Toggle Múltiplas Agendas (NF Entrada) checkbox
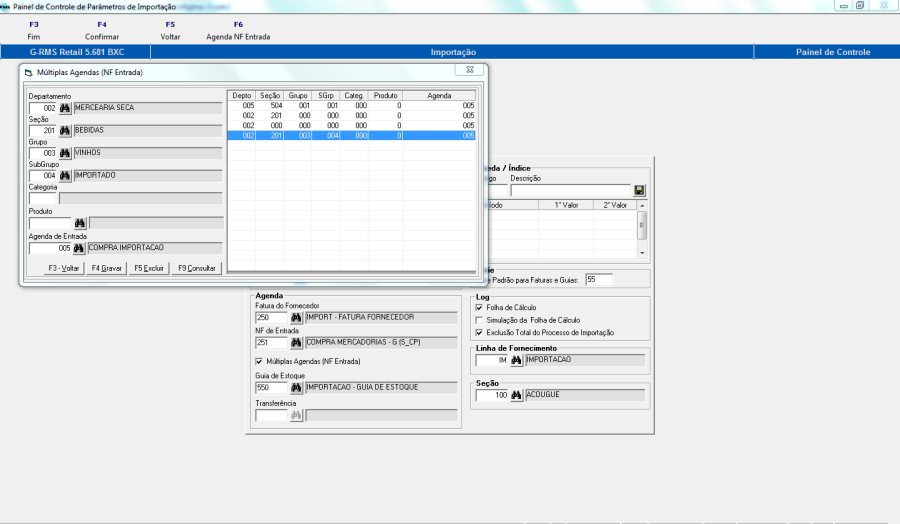This screenshot has height=524, width=900. point(259,362)
